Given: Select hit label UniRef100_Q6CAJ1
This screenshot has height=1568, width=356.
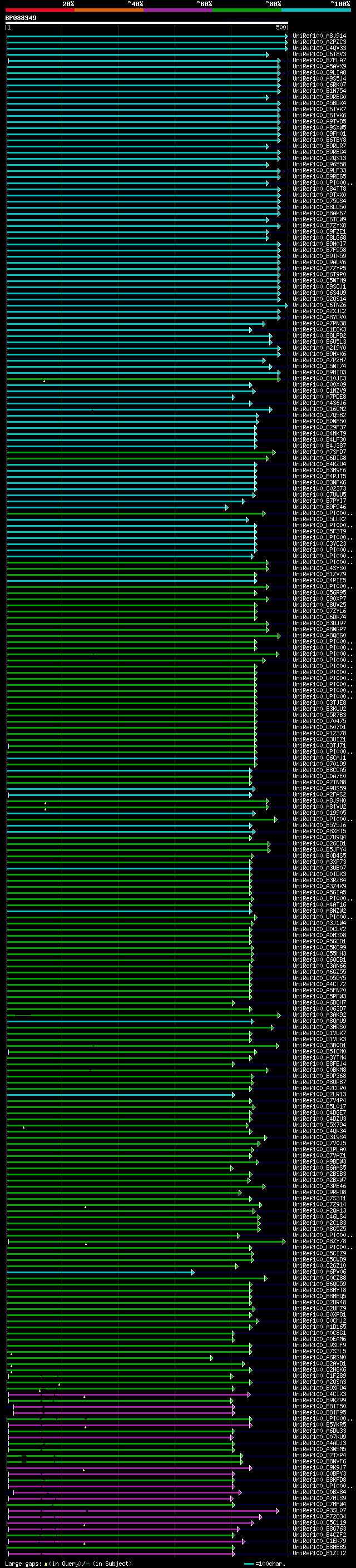Looking at the screenshot, I should pos(319,758).
